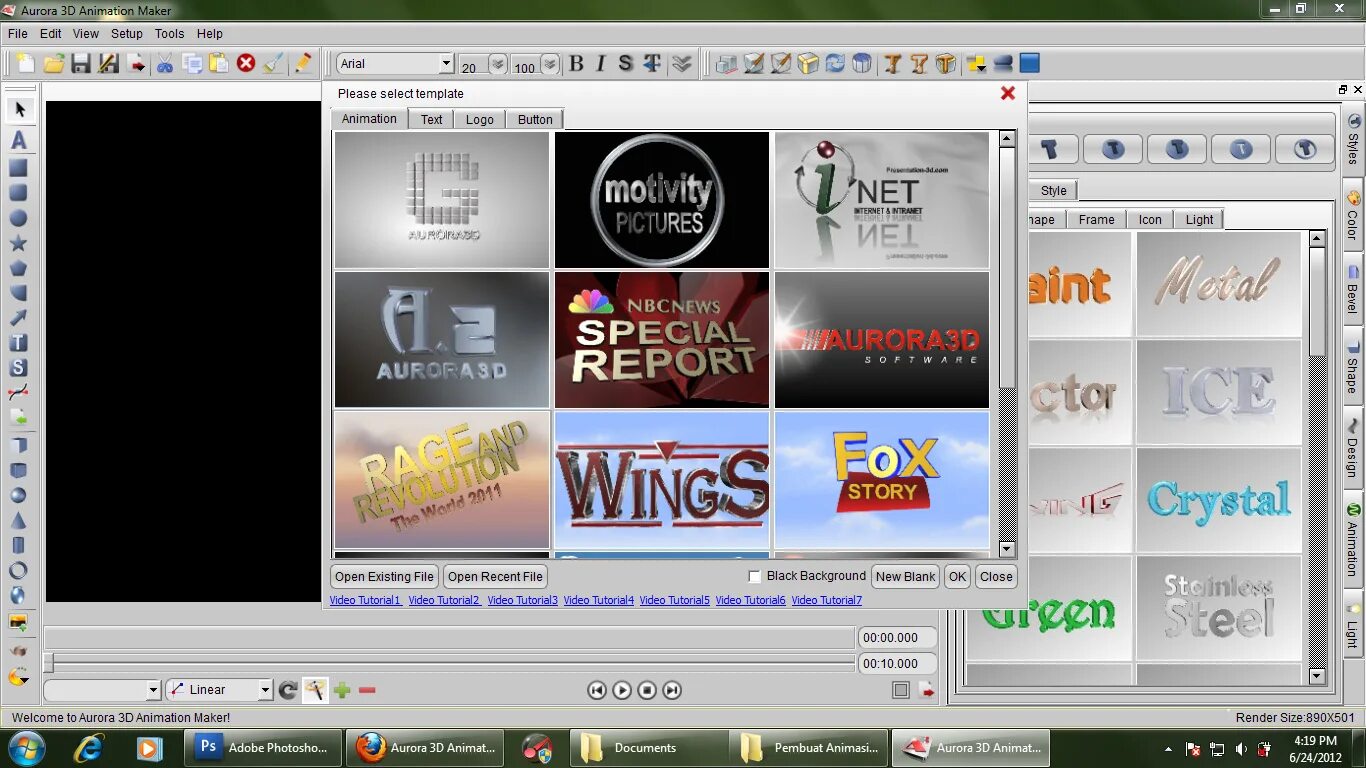
Task: Click the Open Existing File button
Action: point(384,577)
